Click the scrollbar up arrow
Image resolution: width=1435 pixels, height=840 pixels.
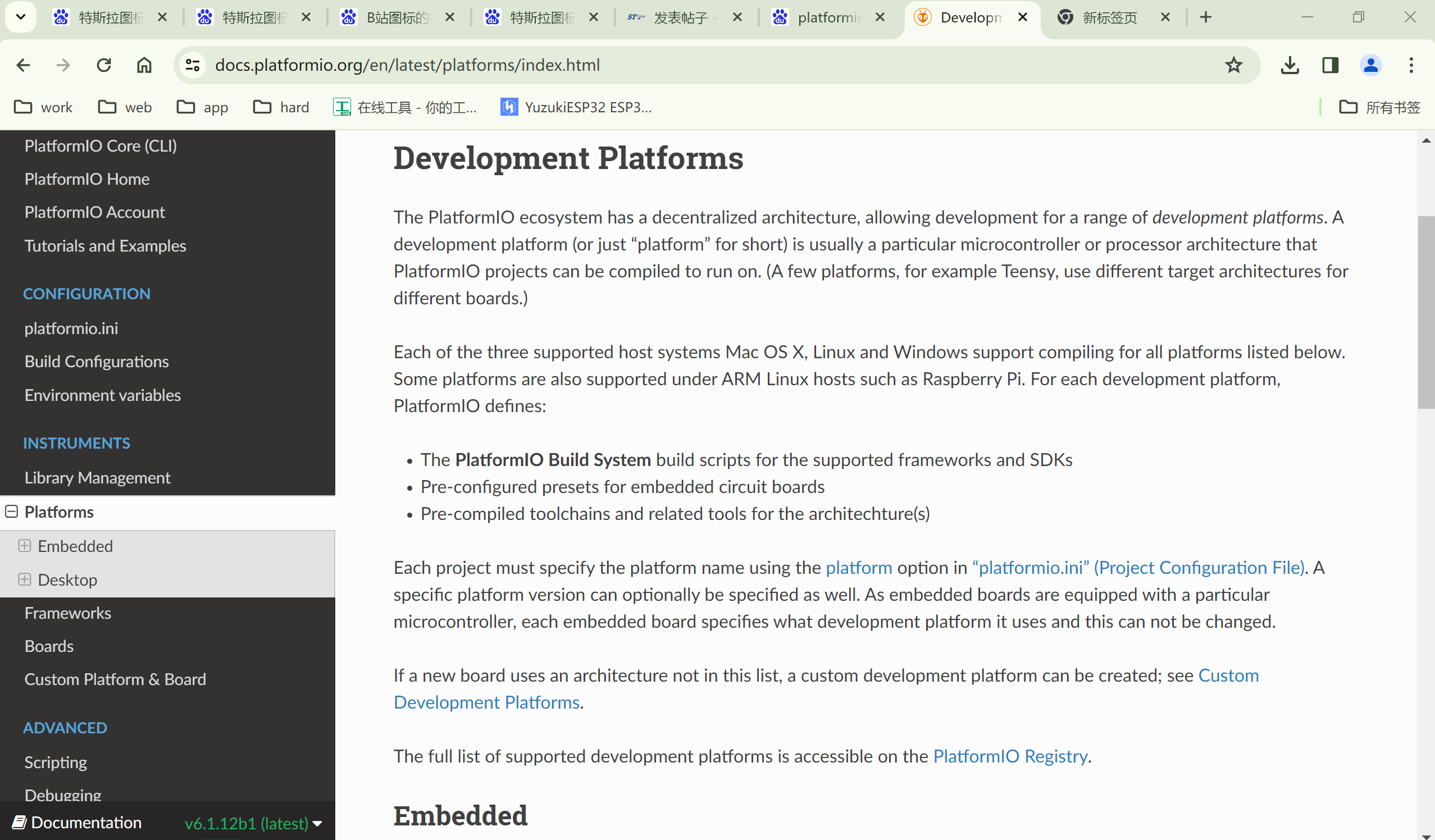pyautogui.click(x=1426, y=140)
